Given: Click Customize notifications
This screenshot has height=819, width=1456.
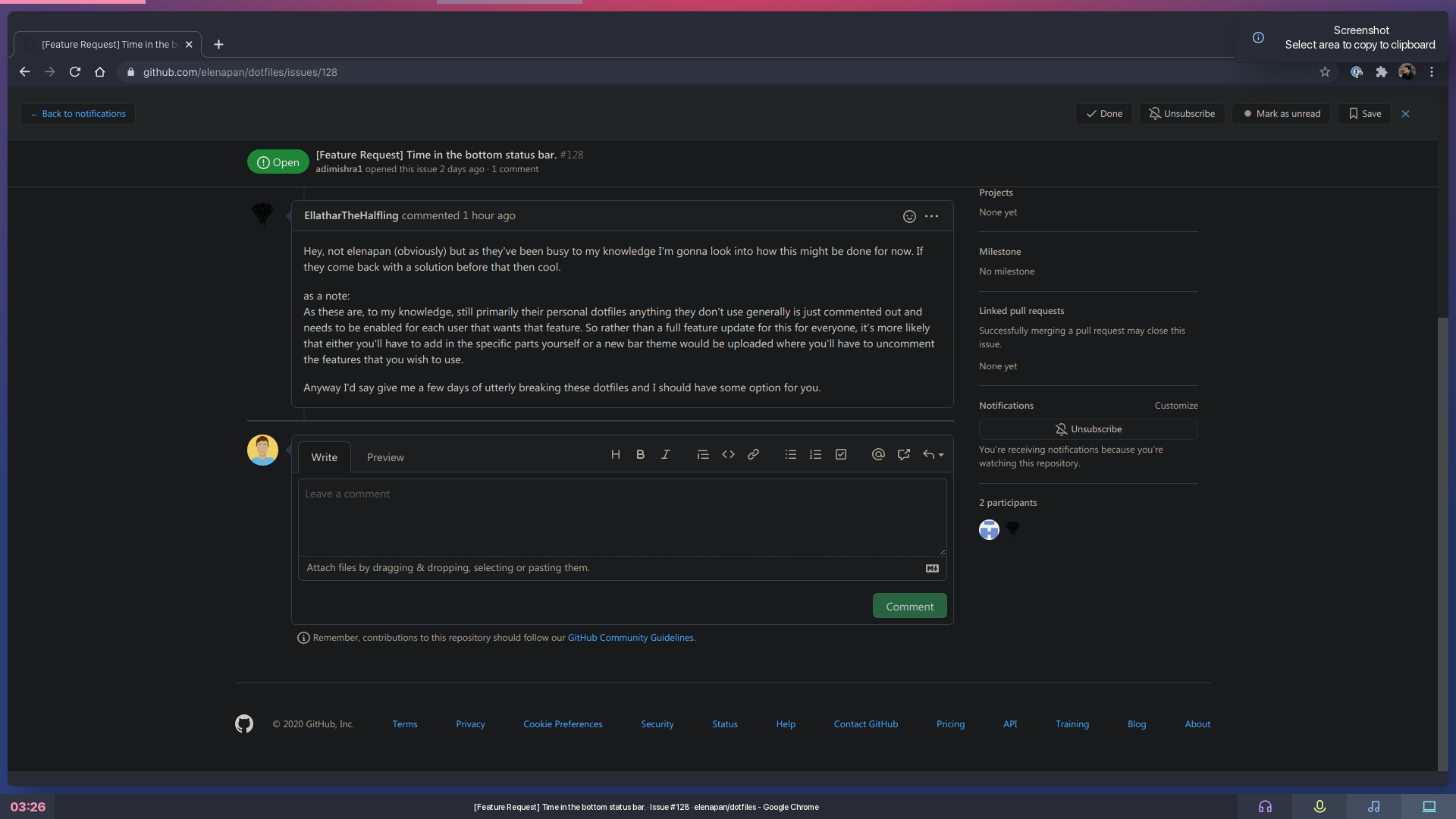Looking at the screenshot, I should click(1176, 406).
